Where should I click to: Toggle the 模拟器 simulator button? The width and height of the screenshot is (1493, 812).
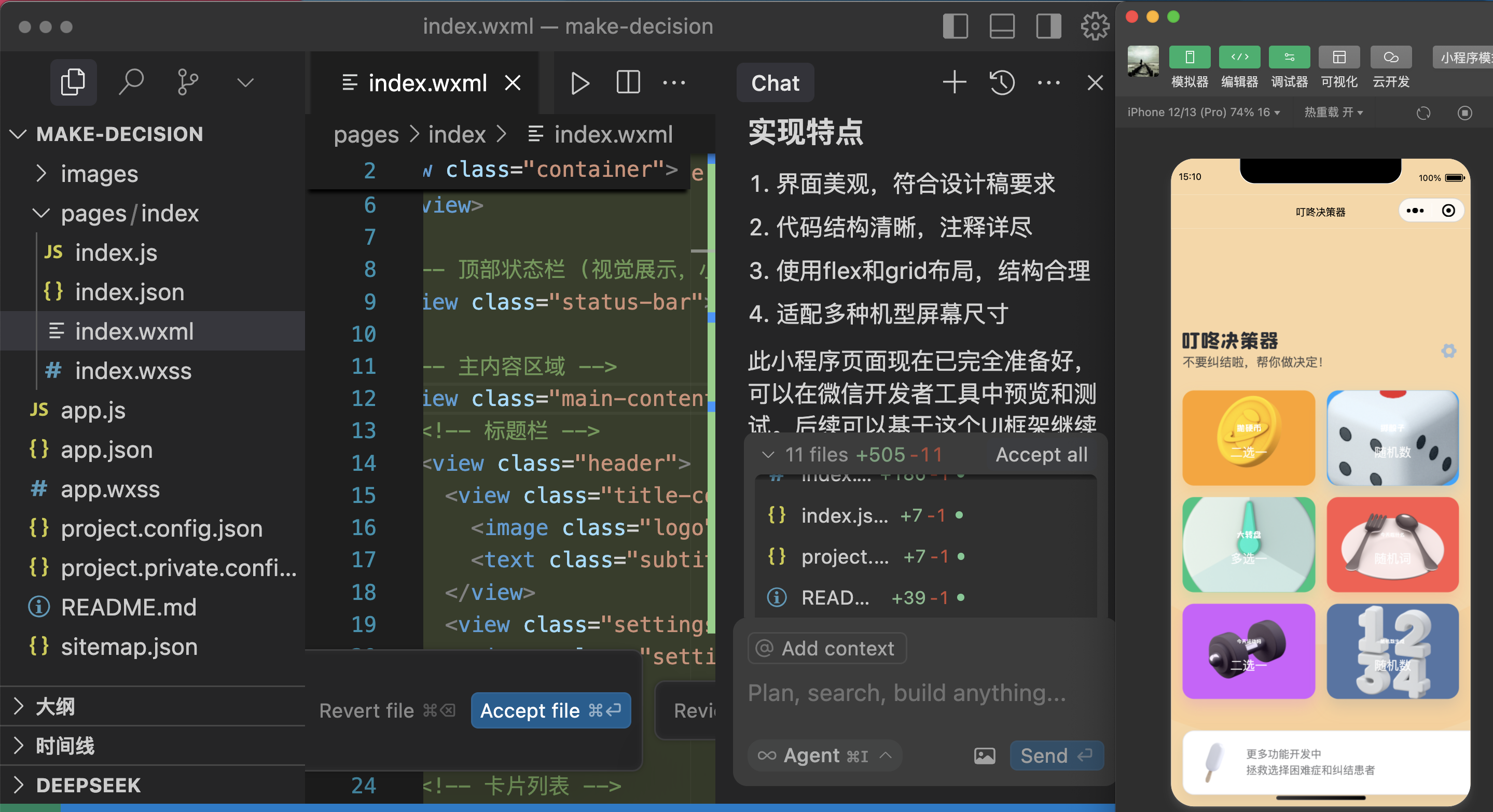click(x=1190, y=58)
